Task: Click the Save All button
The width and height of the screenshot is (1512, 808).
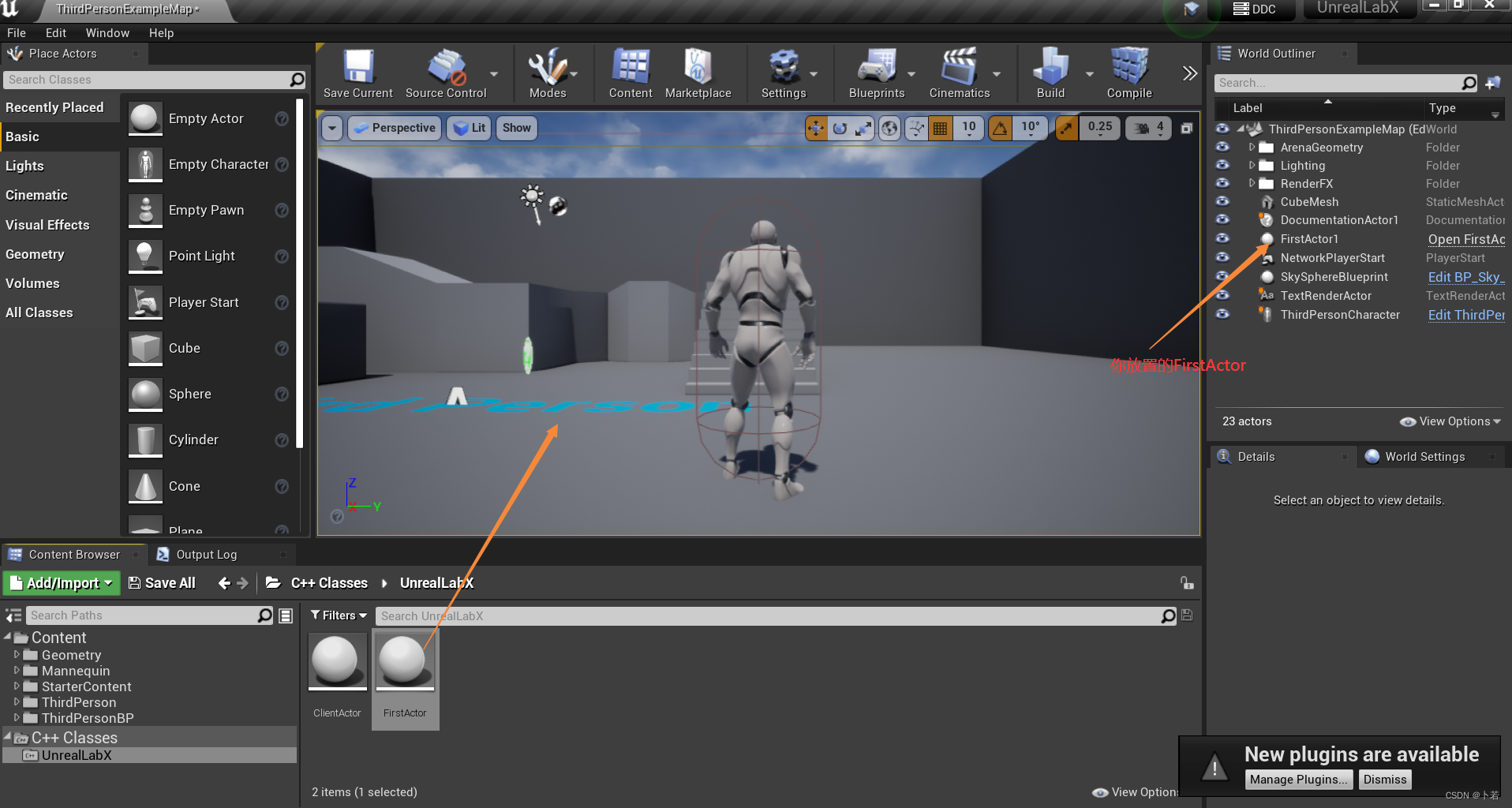Action: pyautogui.click(x=162, y=583)
